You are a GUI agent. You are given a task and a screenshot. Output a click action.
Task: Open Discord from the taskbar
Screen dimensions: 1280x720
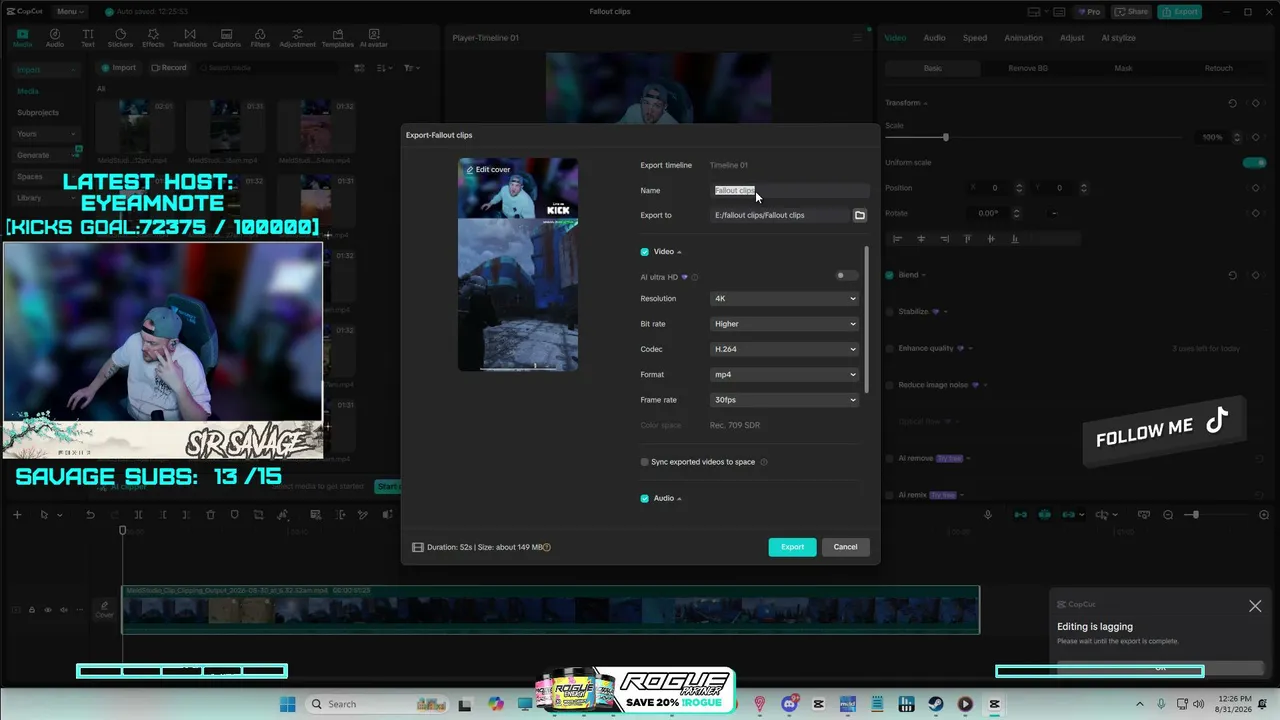791,704
